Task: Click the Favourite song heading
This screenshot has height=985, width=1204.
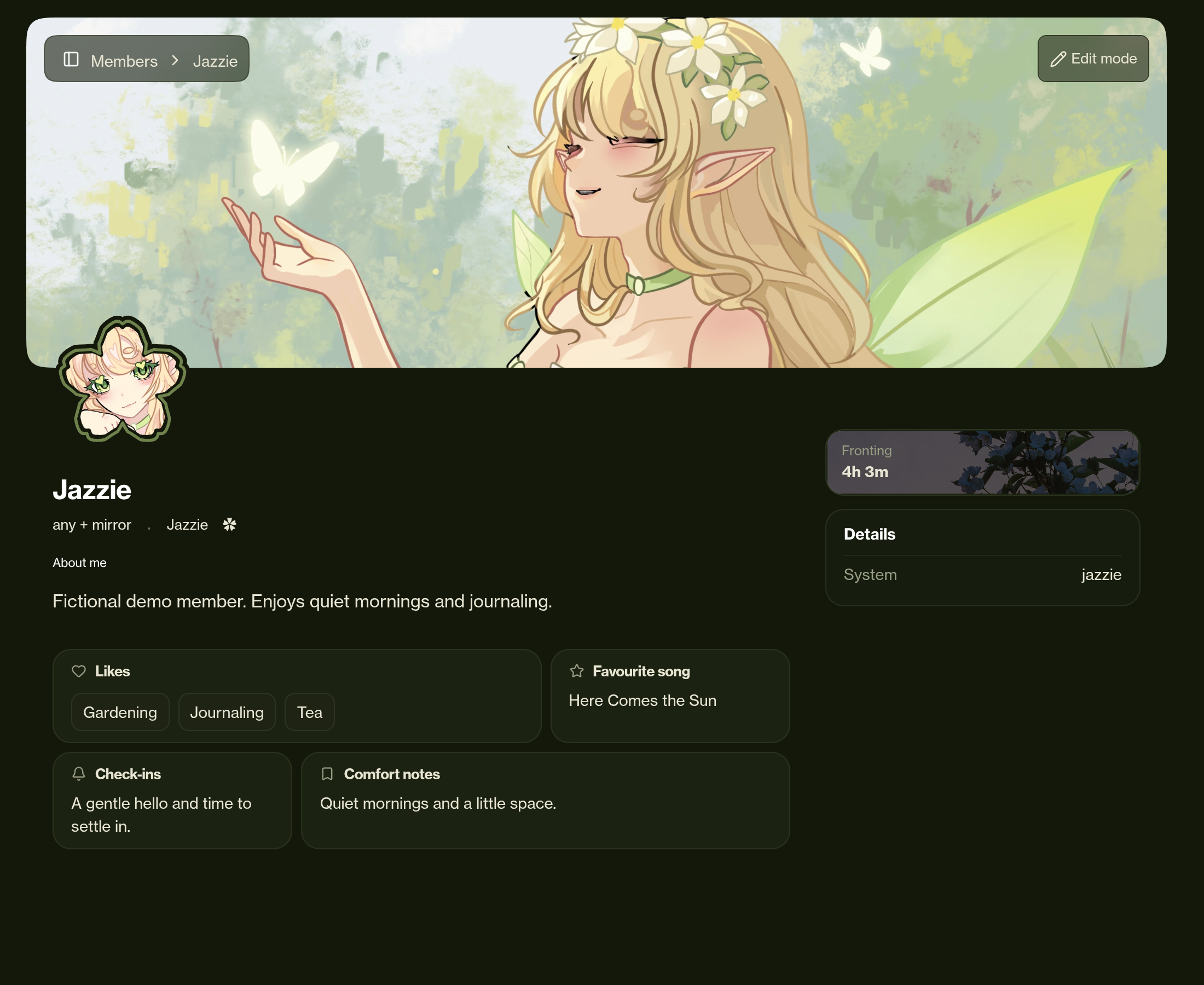Action: [641, 671]
